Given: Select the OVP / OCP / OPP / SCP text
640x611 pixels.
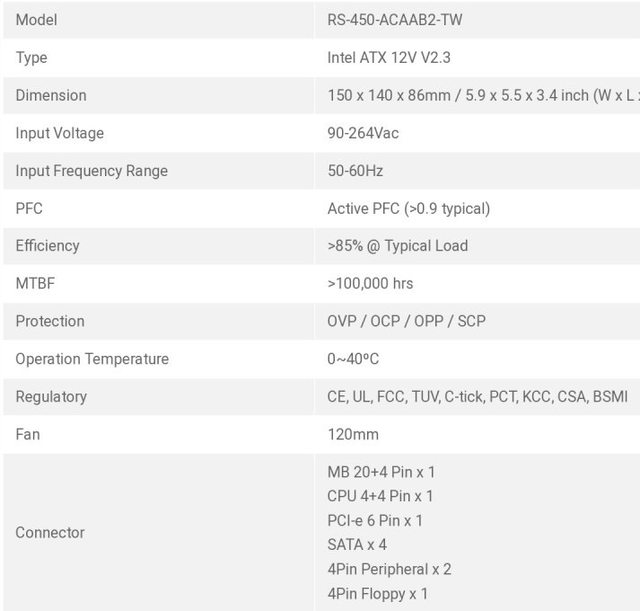Looking at the screenshot, I should 406,322.
